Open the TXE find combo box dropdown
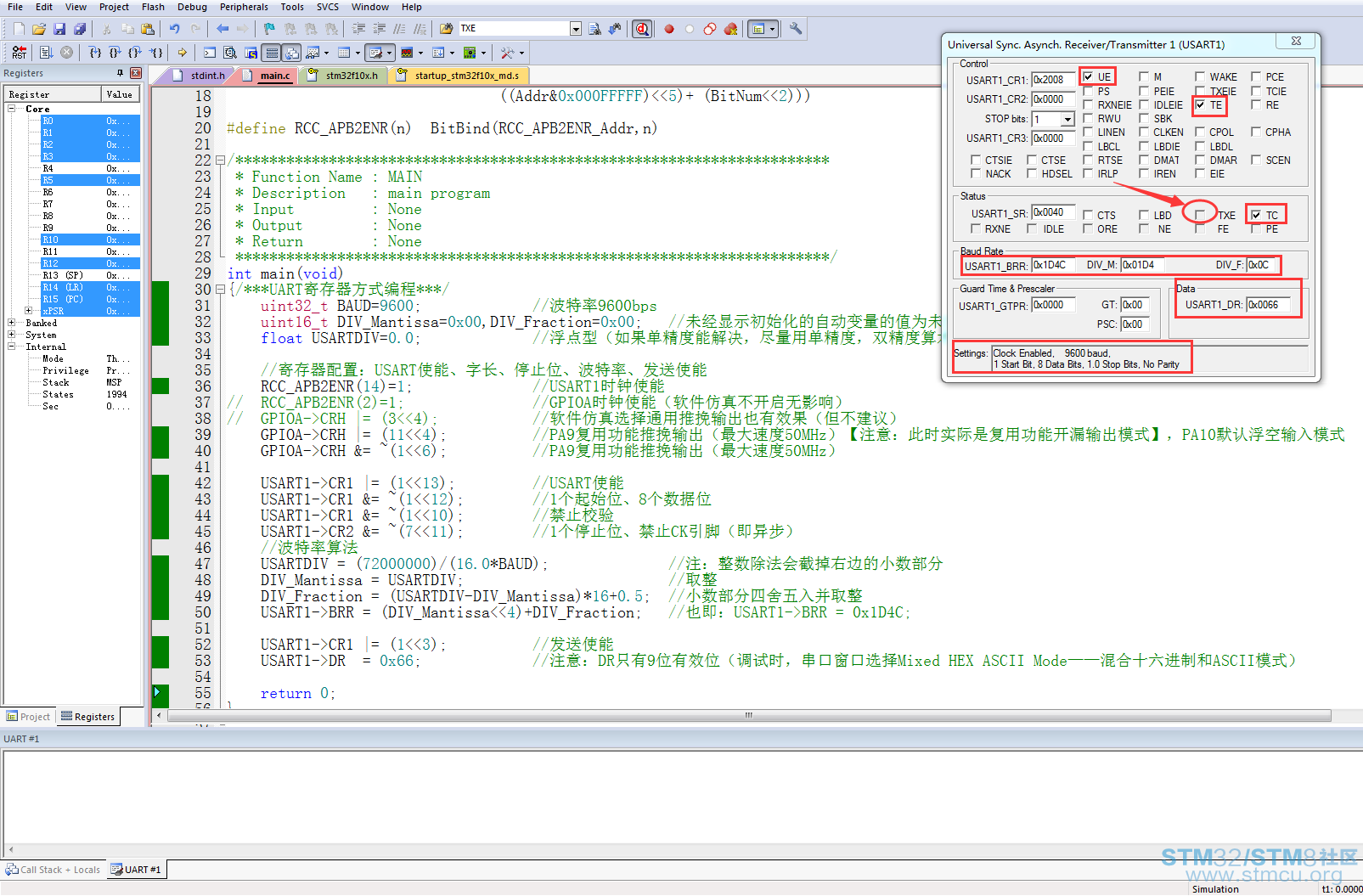The width and height of the screenshot is (1363, 896). click(576, 29)
